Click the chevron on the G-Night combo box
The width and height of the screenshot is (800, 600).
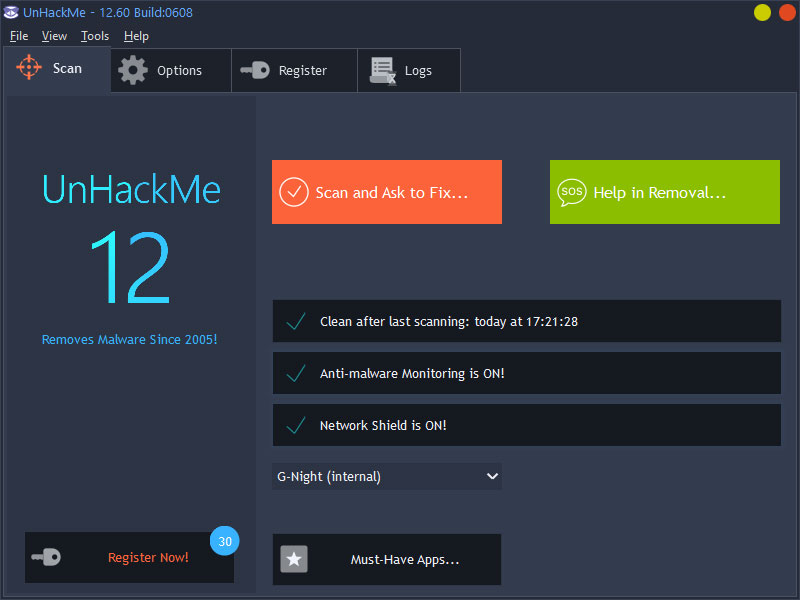pos(492,476)
